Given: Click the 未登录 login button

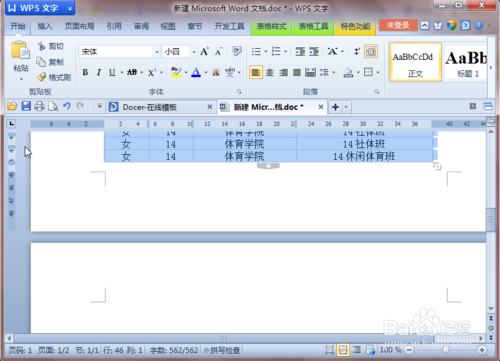Looking at the screenshot, I should point(398,25).
